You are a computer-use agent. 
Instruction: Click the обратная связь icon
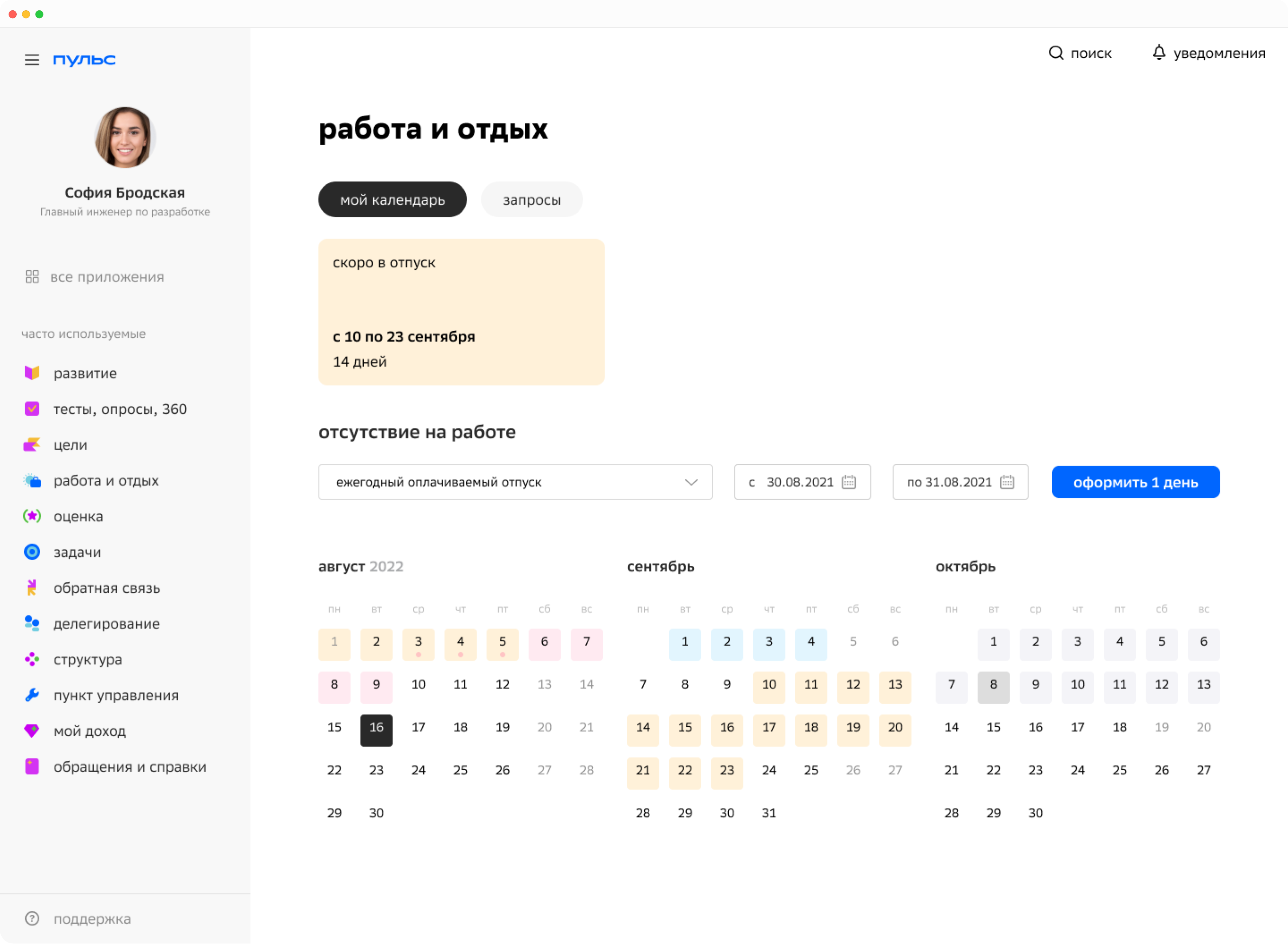(x=32, y=587)
